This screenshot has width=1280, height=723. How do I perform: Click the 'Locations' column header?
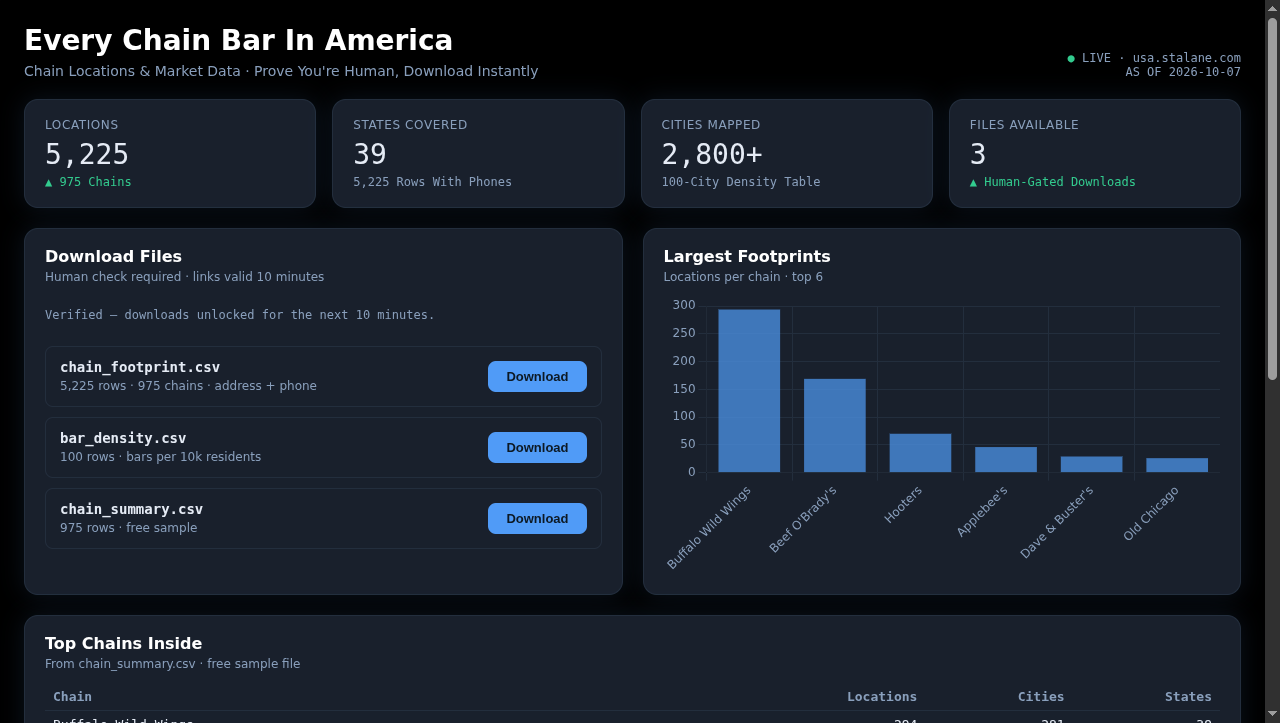click(x=882, y=696)
